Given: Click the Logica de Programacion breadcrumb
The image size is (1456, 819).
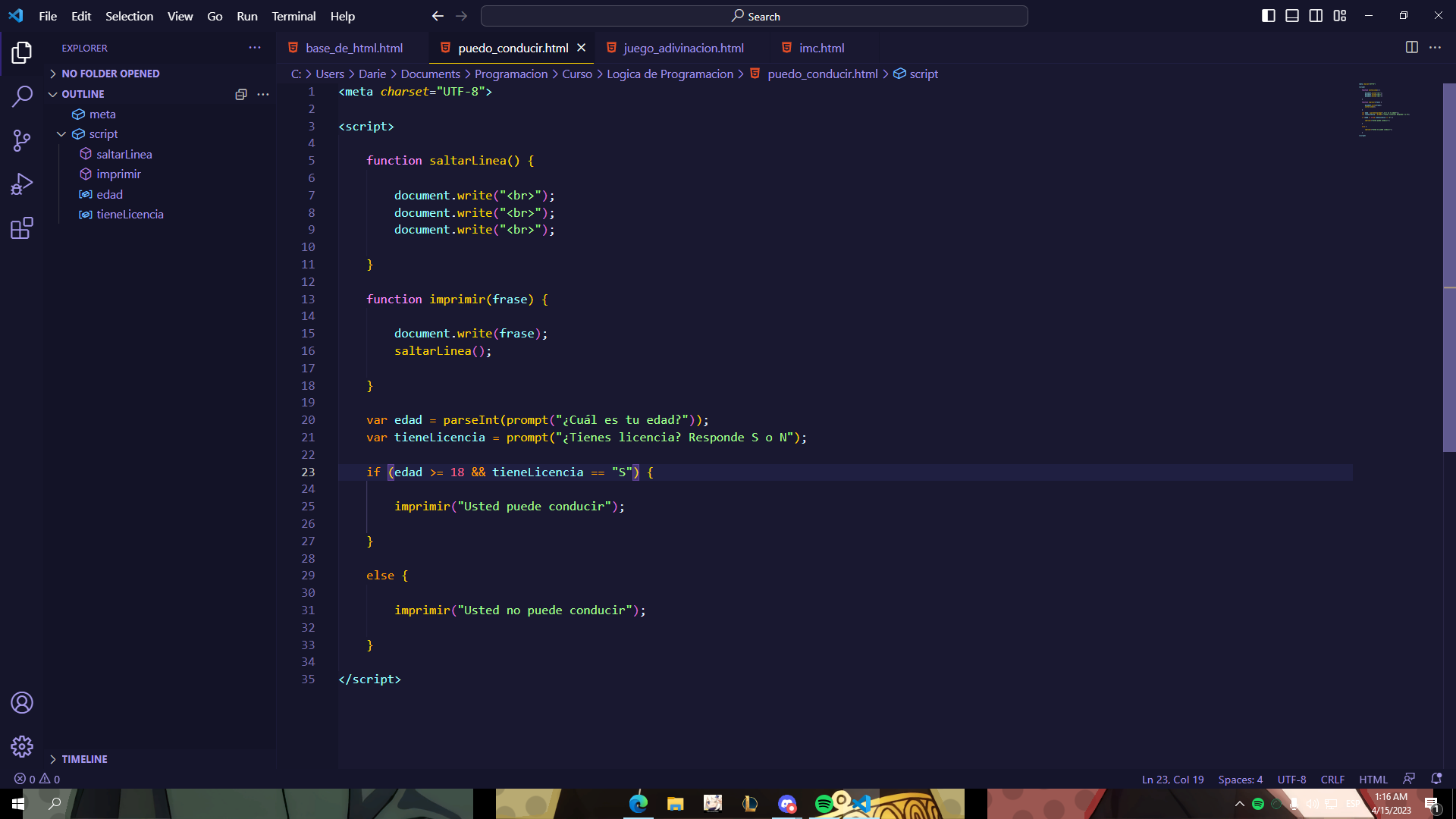Looking at the screenshot, I should coord(670,74).
